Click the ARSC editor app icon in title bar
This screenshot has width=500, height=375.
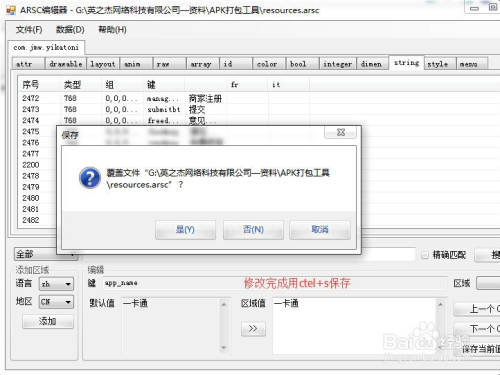11,10
